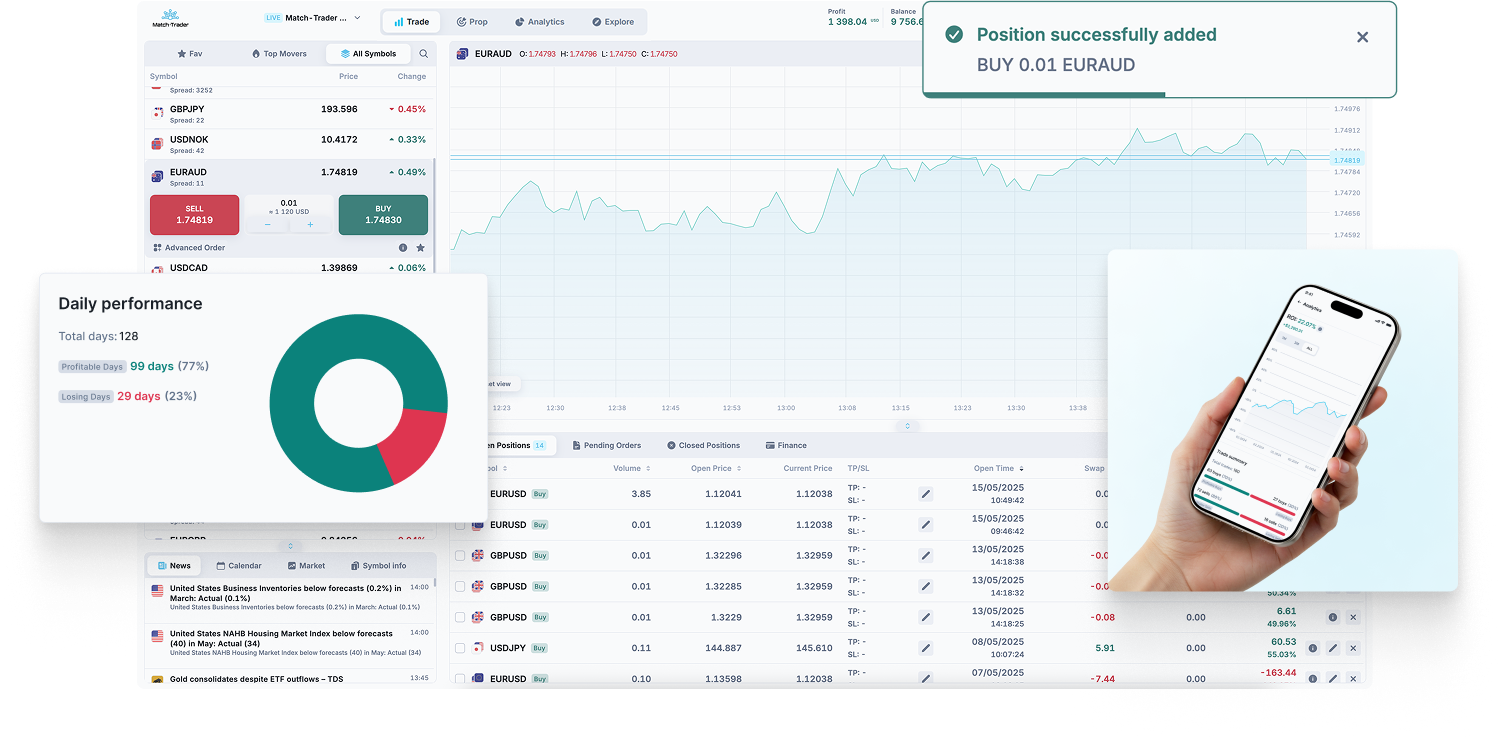Tick the USDJPY position checkbox
This screenshot has height=740, width=1501.
[x=460, y=648]
